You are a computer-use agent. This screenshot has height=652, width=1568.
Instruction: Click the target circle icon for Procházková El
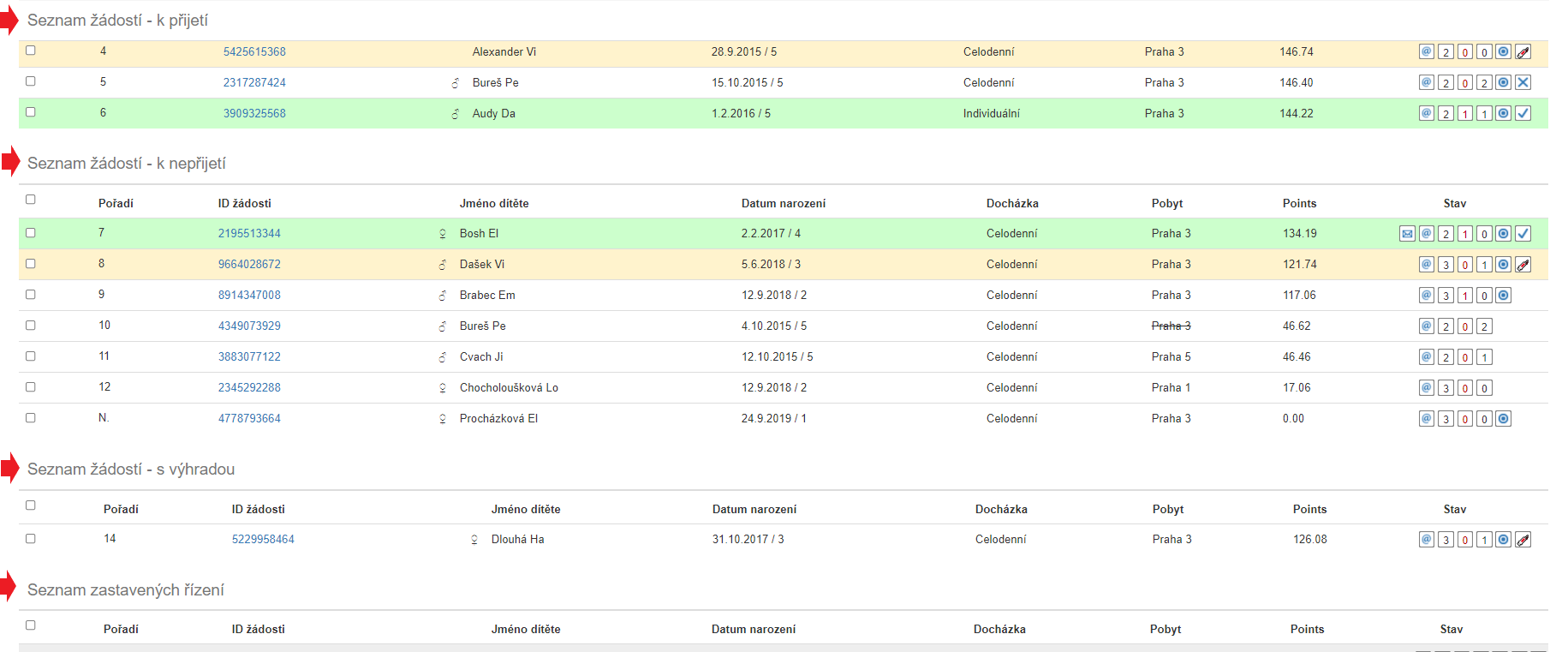tap(1504, 418)
